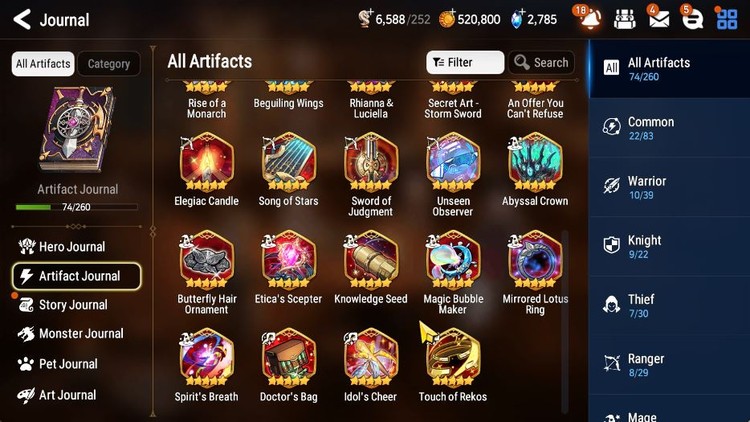
Task: Open the notification bell icon
Action: (x=589, y=19)
